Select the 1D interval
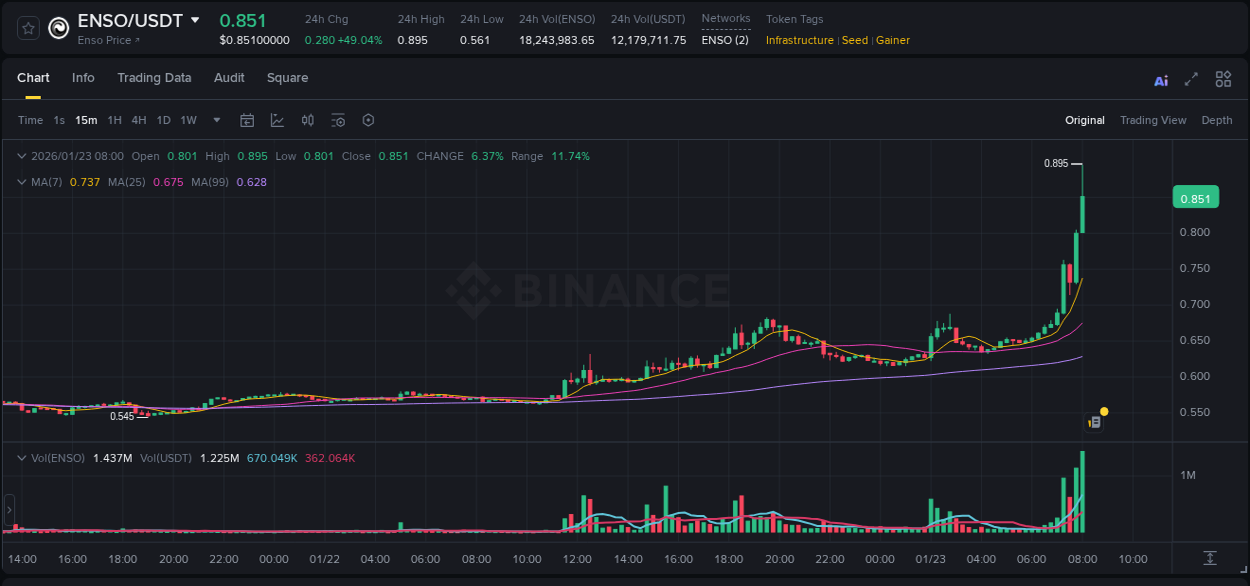Image resolution: width=1250 pixels, height=586 pixels. coord(163,120)
